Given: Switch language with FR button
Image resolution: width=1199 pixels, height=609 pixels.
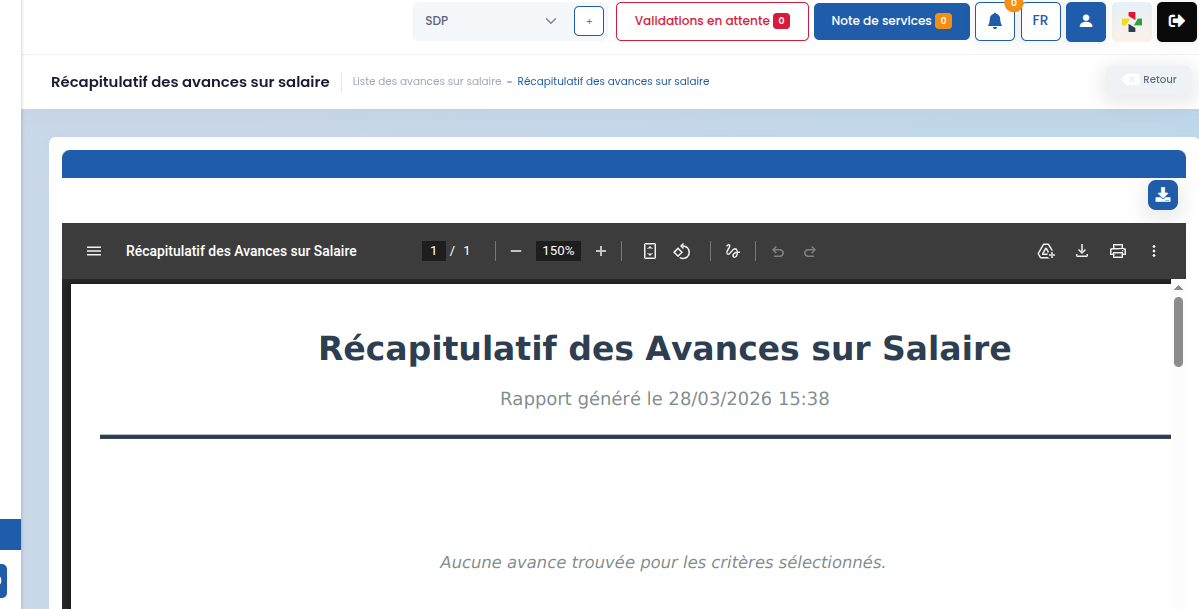Looking at the screenshot, I should click(1041, 21).
